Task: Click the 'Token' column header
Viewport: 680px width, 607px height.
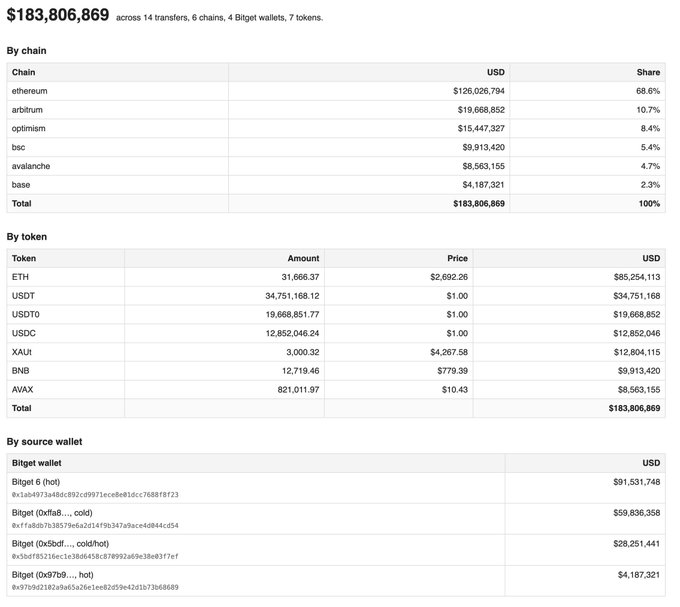Action: click(24, 258)
